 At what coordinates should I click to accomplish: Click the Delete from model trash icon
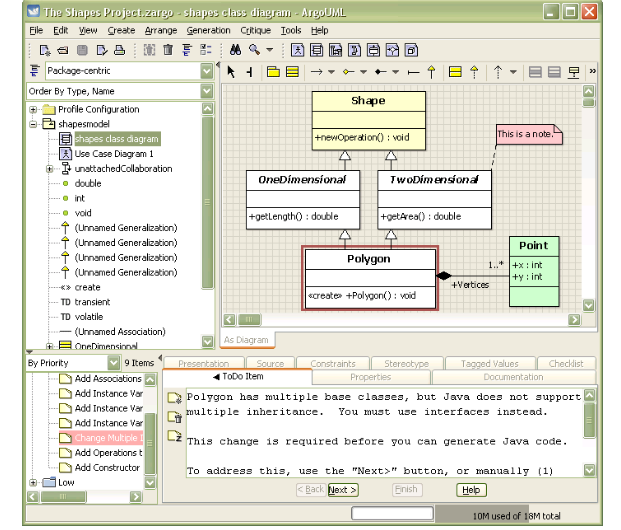click(x=168, y=50)
